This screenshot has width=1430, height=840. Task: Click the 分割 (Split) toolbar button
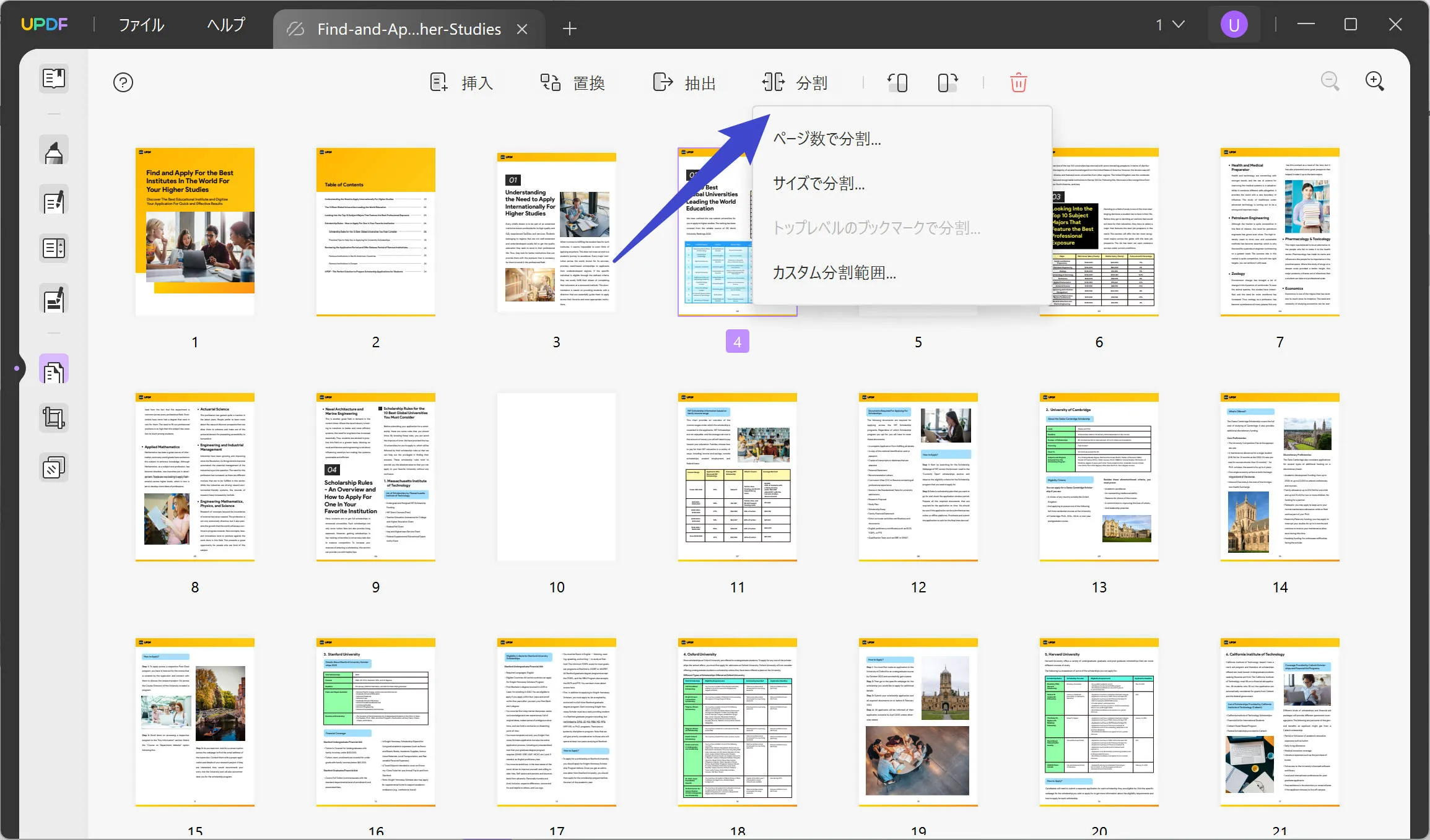click(795, 82)
